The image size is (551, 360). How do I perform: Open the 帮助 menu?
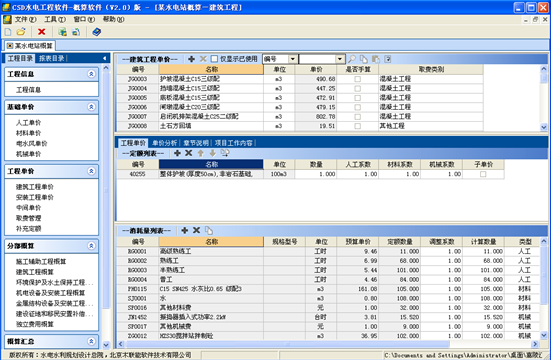point(114,19)
